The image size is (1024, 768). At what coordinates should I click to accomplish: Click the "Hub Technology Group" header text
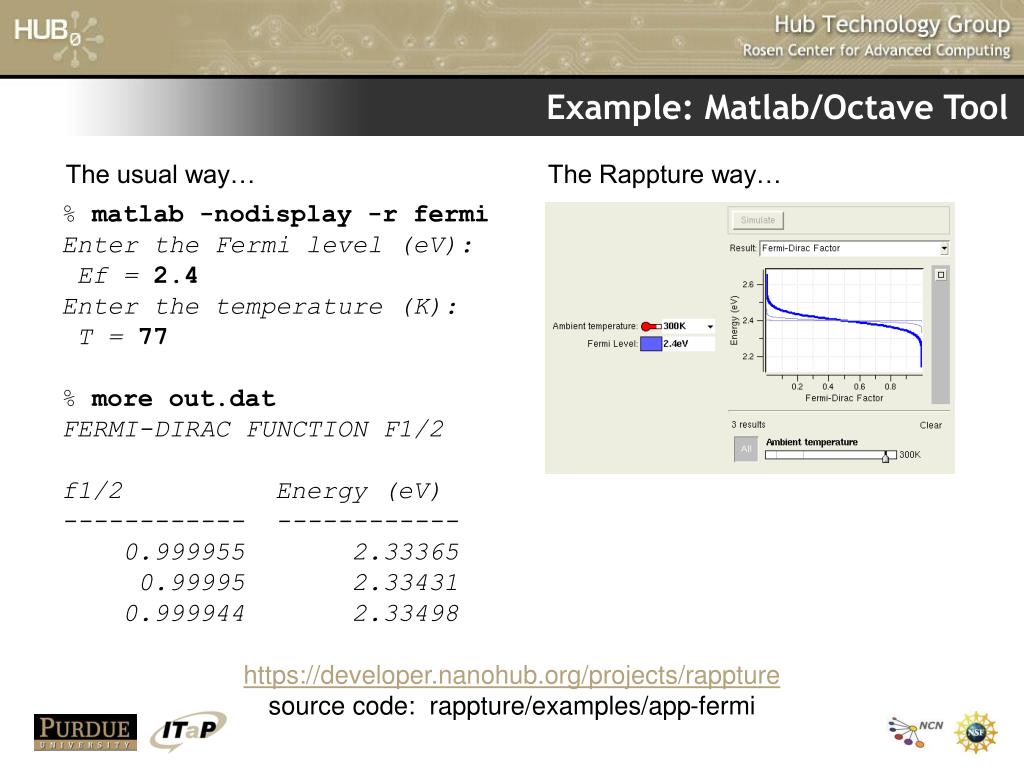point(892,24)
